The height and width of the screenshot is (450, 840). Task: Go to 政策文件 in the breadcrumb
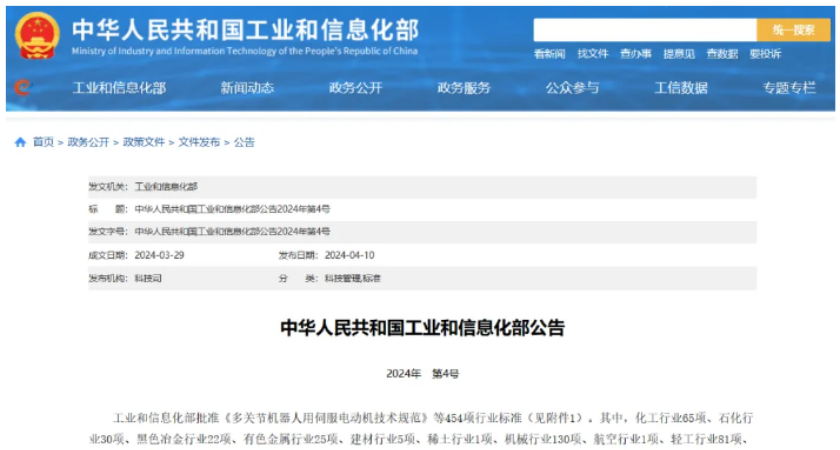coord(144,142)
